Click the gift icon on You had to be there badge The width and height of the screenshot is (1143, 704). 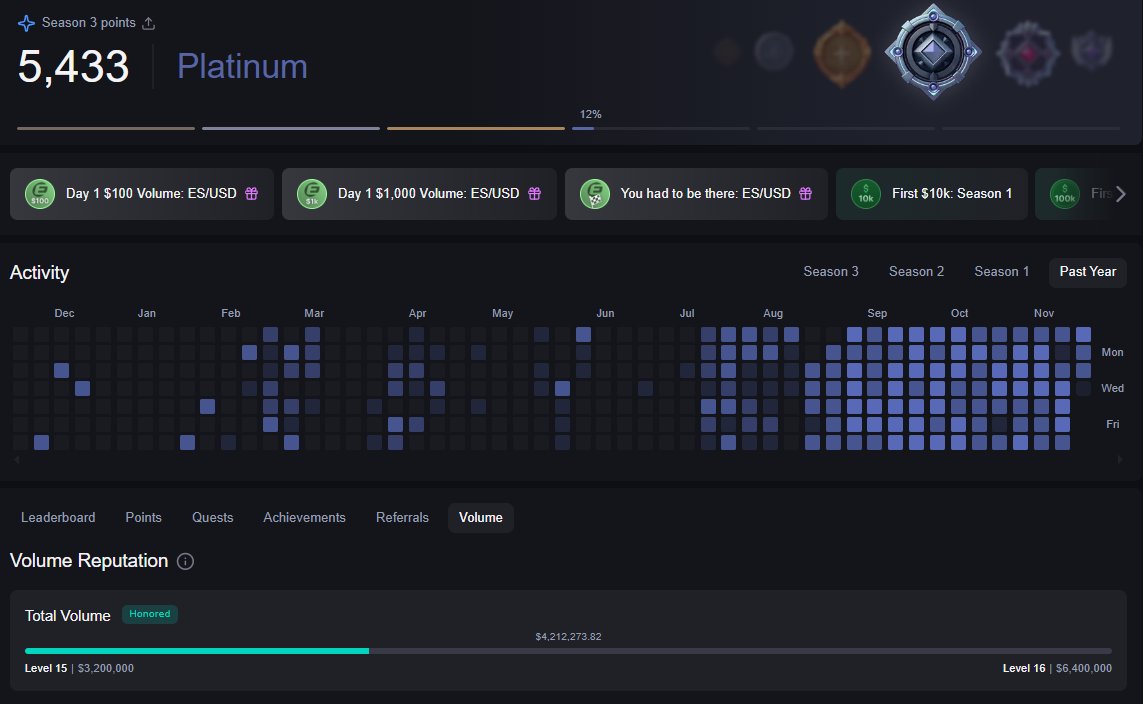click(x=805, y=194)
